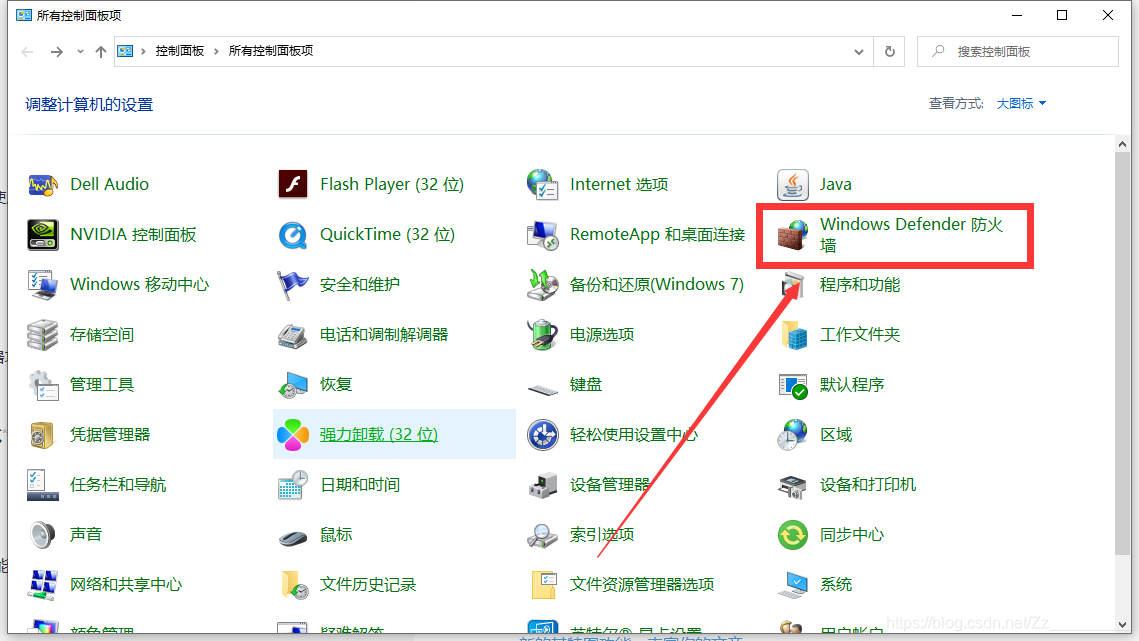1139x641 pixels.
Task: Open the 任务栏和导航 icon
Action: (43, 485)
